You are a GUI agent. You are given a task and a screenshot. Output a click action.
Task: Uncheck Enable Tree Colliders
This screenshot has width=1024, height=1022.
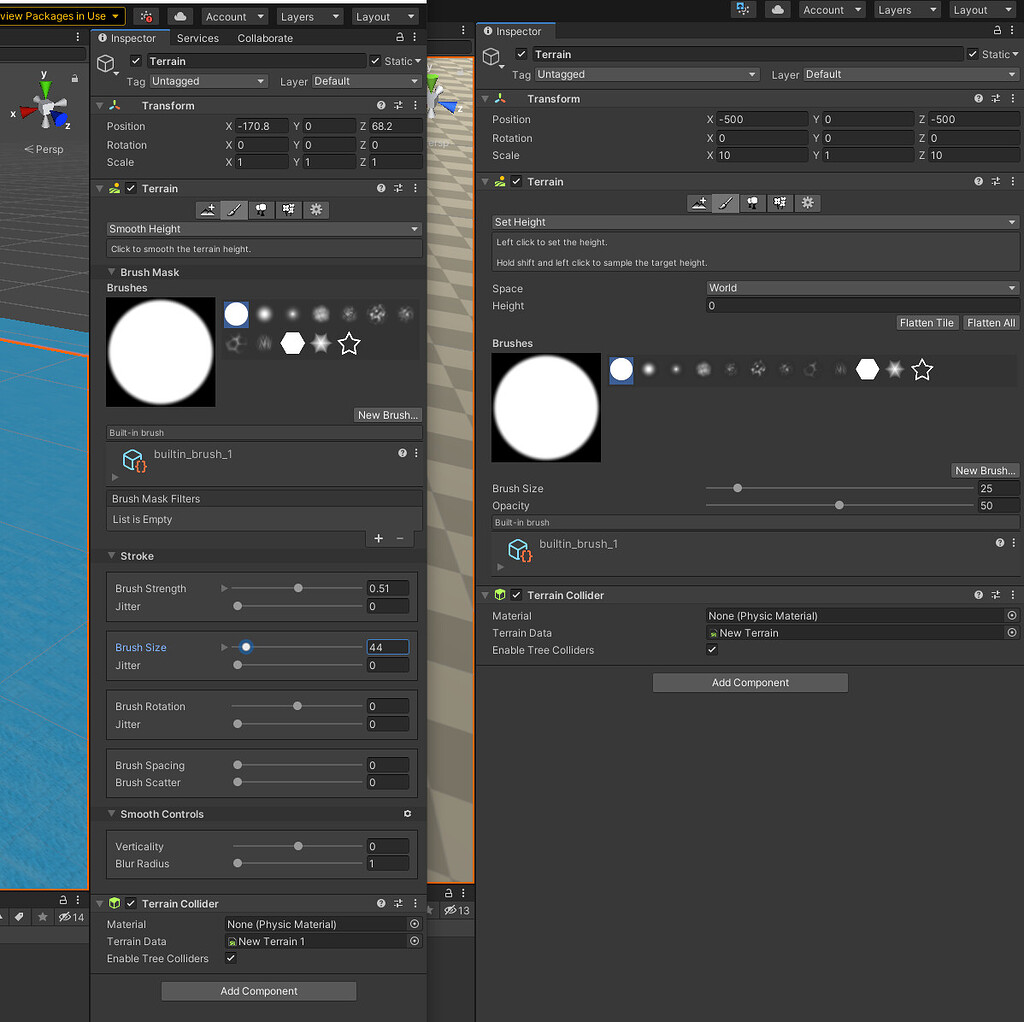[x=230, y=958]
